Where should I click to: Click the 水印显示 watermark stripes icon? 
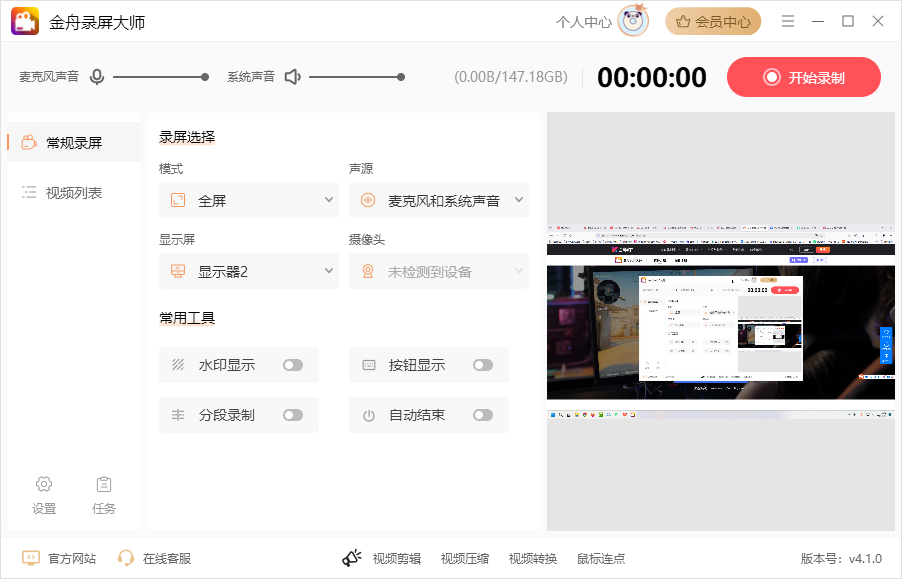pyautogui.click(x=178, y=365)
